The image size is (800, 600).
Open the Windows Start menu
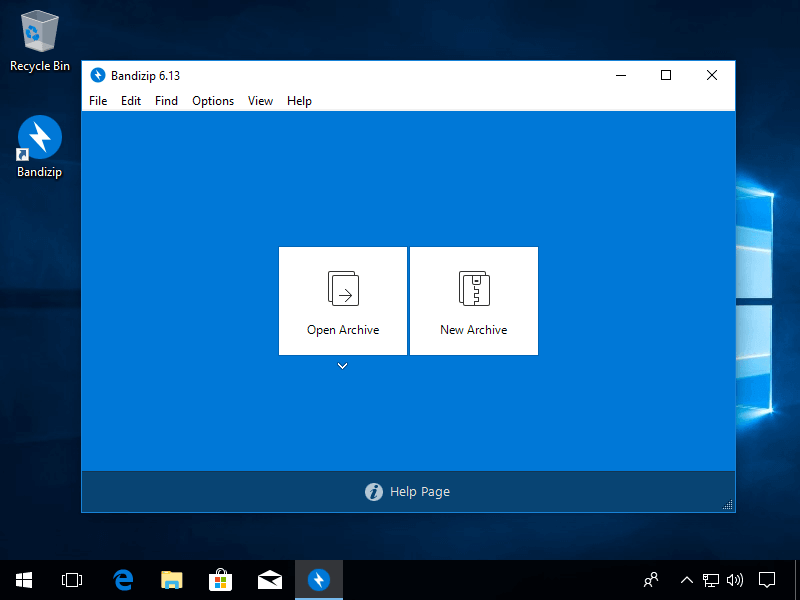point(24,580)
